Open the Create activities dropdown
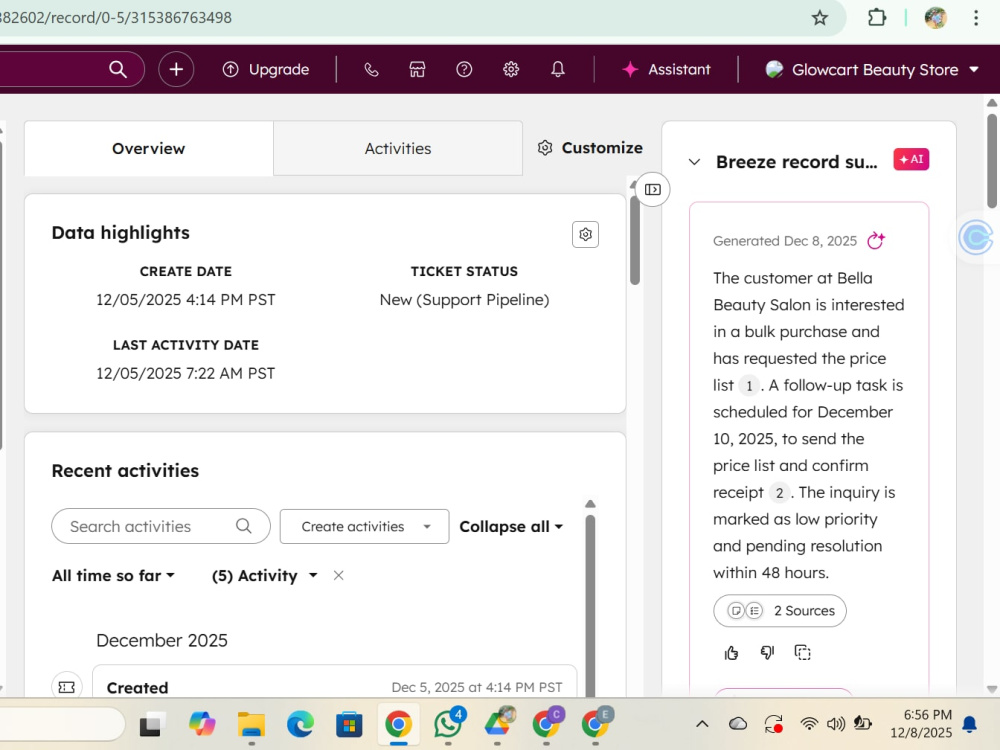 (364, 526)
